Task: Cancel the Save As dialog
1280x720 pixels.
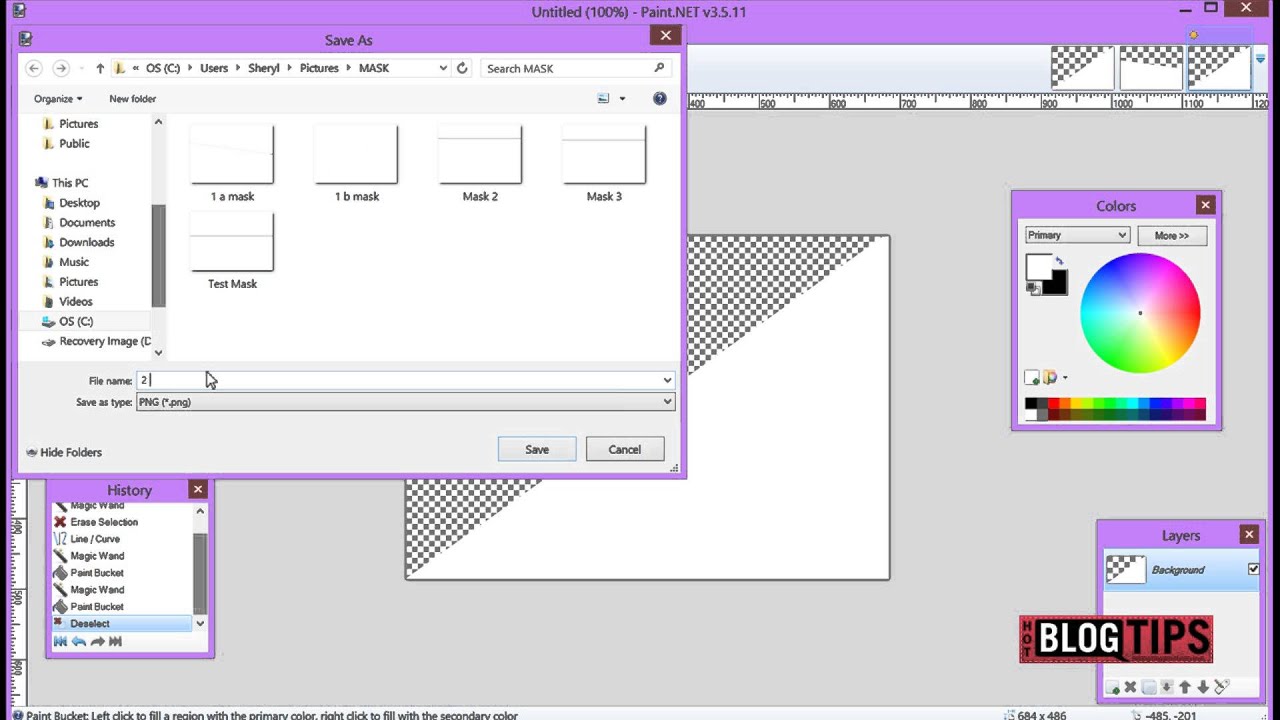Action: coord(625,449)
